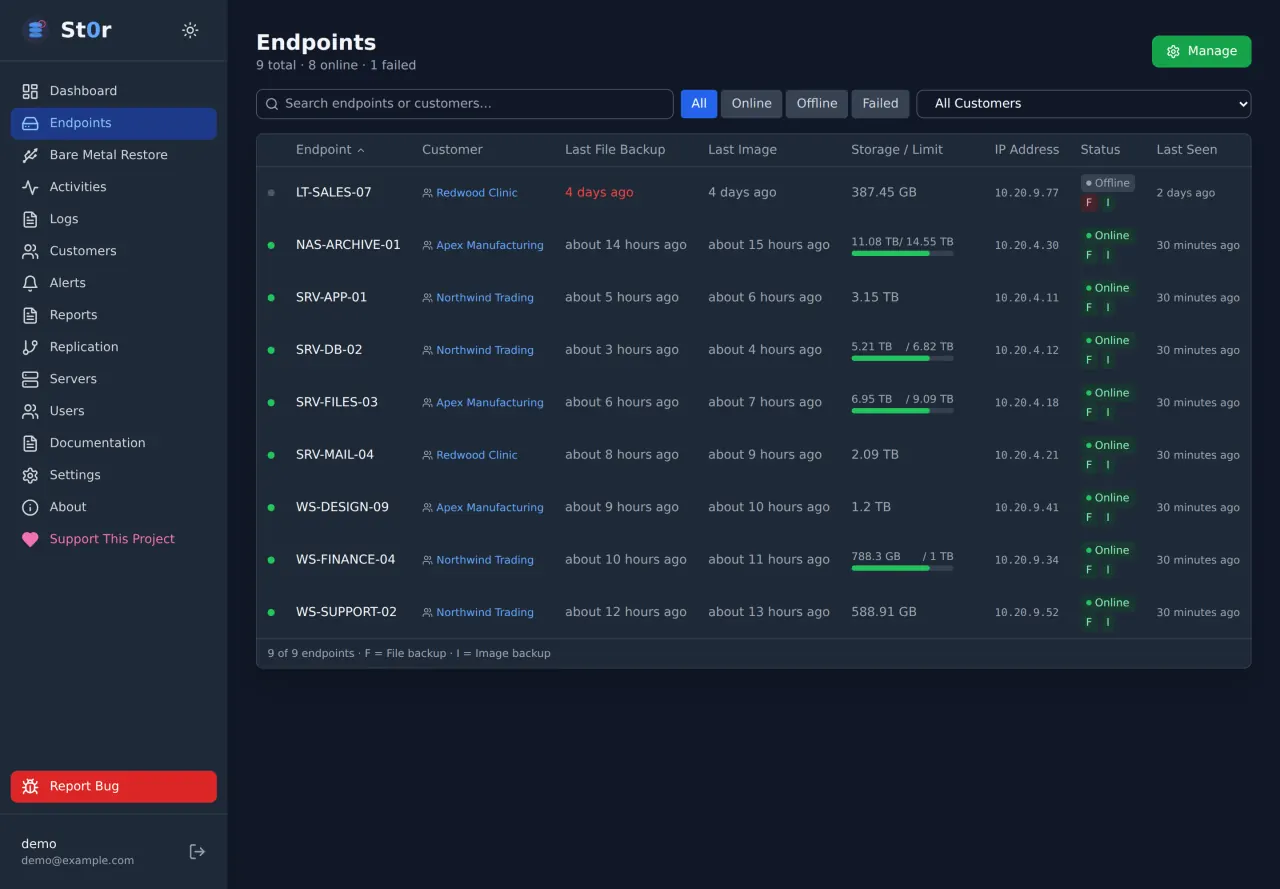The height and width of the screenshot is (889, 1280).
Task: Click the Manage button
Action: click(1201, 52)
